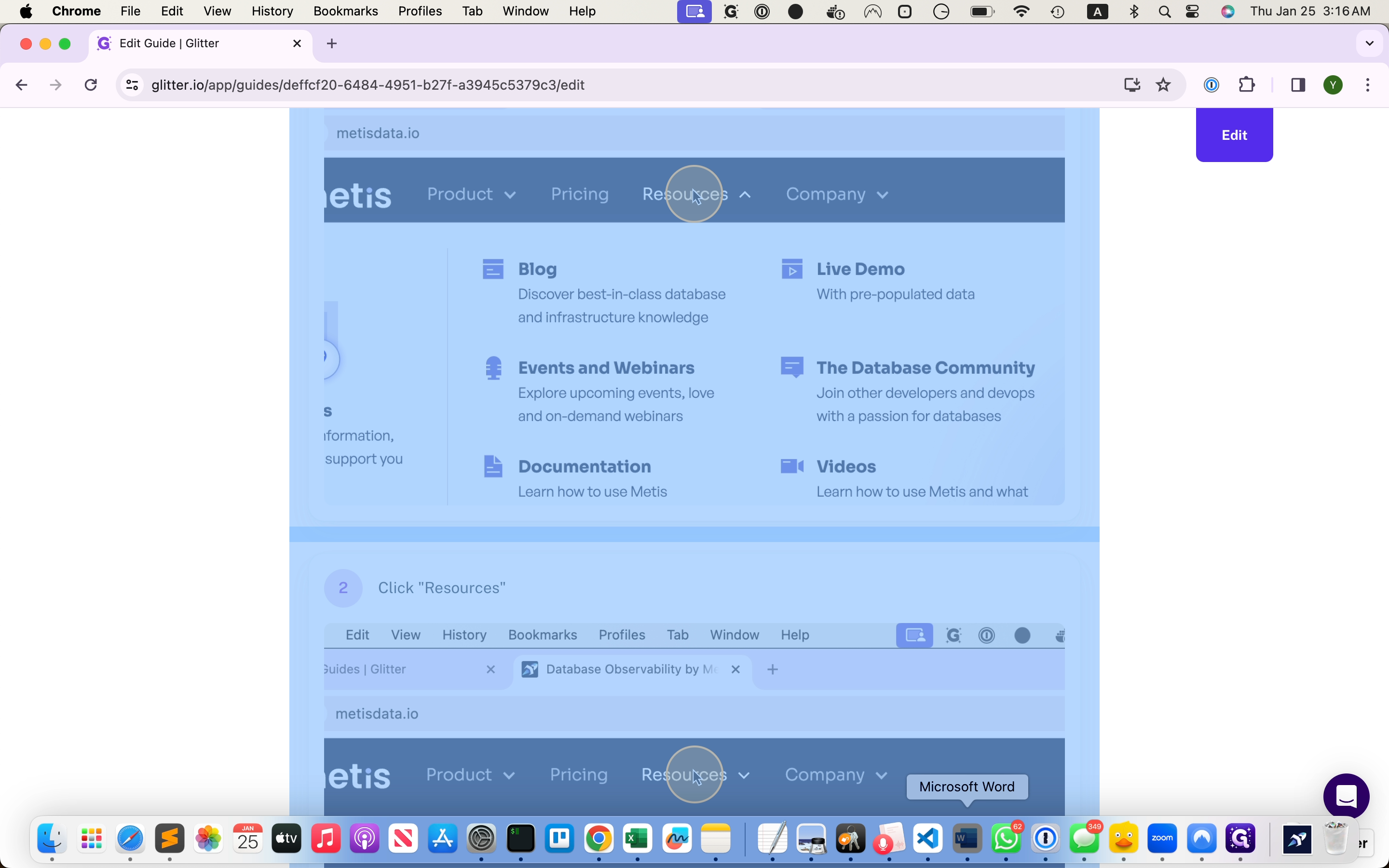The image size is (1389, 868).
Task: View site information icon in address bar
Action: tap(132, 85)
